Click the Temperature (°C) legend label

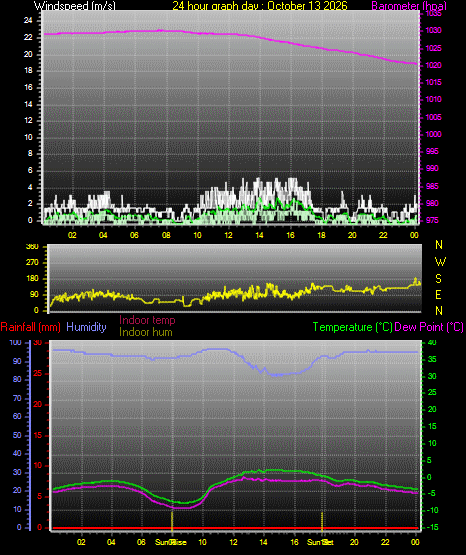[x=352, y=327]
